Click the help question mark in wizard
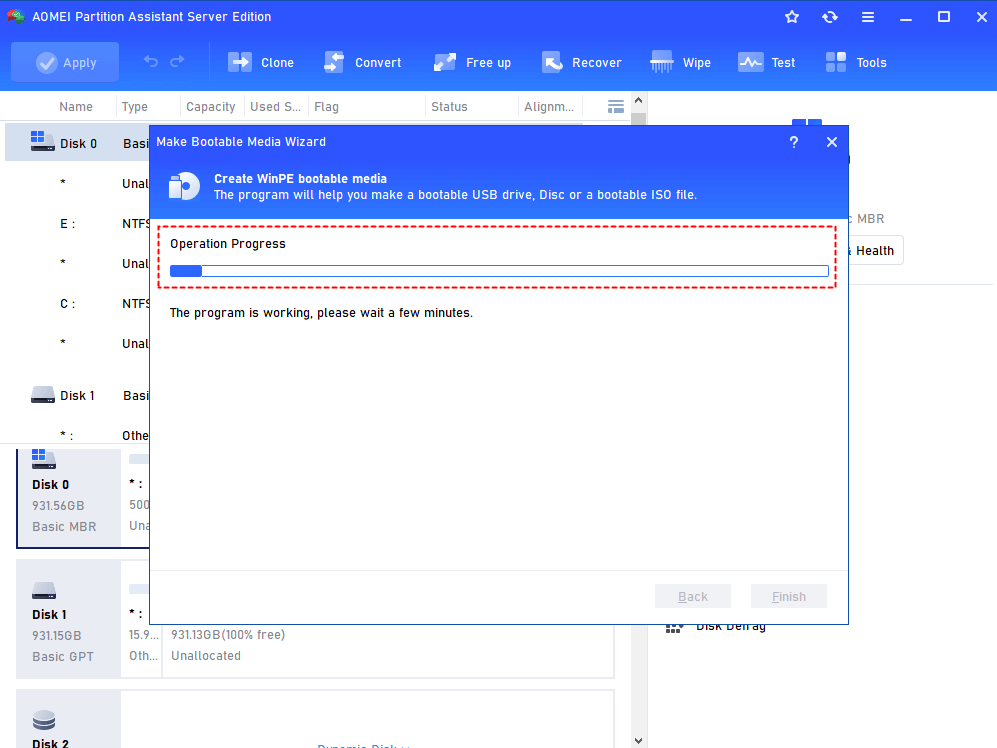 [x=794, y=142]
